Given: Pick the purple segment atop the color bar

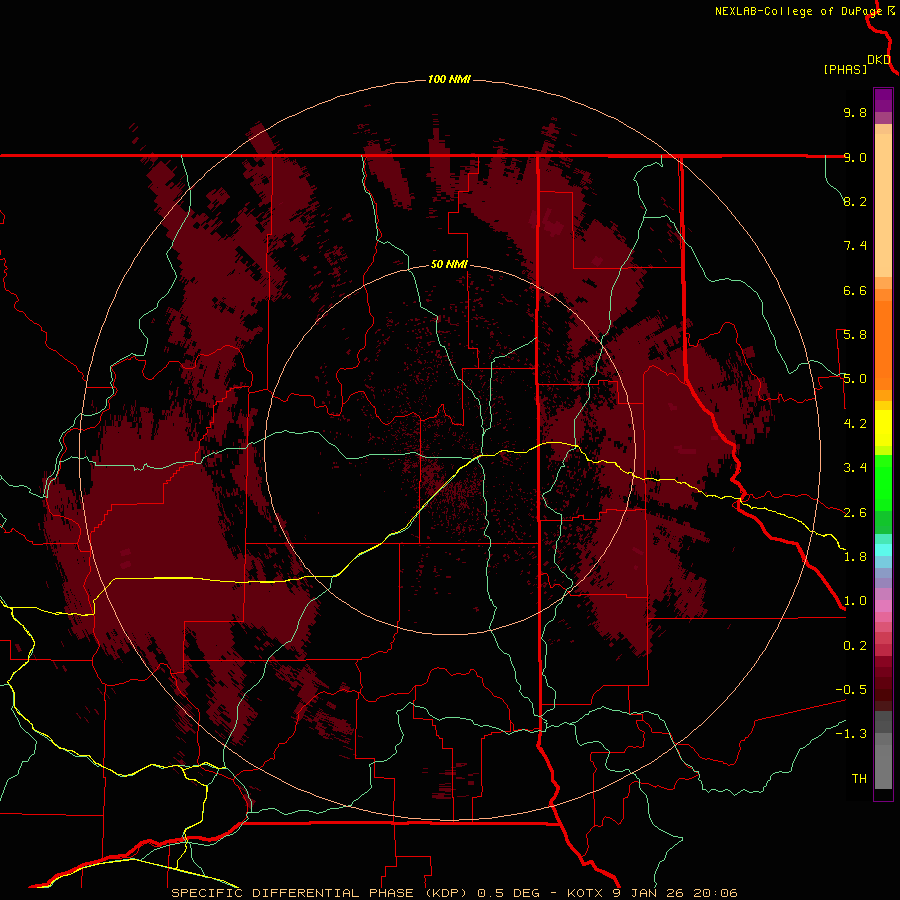Looking at the screenshot, I should coord(883,100).
